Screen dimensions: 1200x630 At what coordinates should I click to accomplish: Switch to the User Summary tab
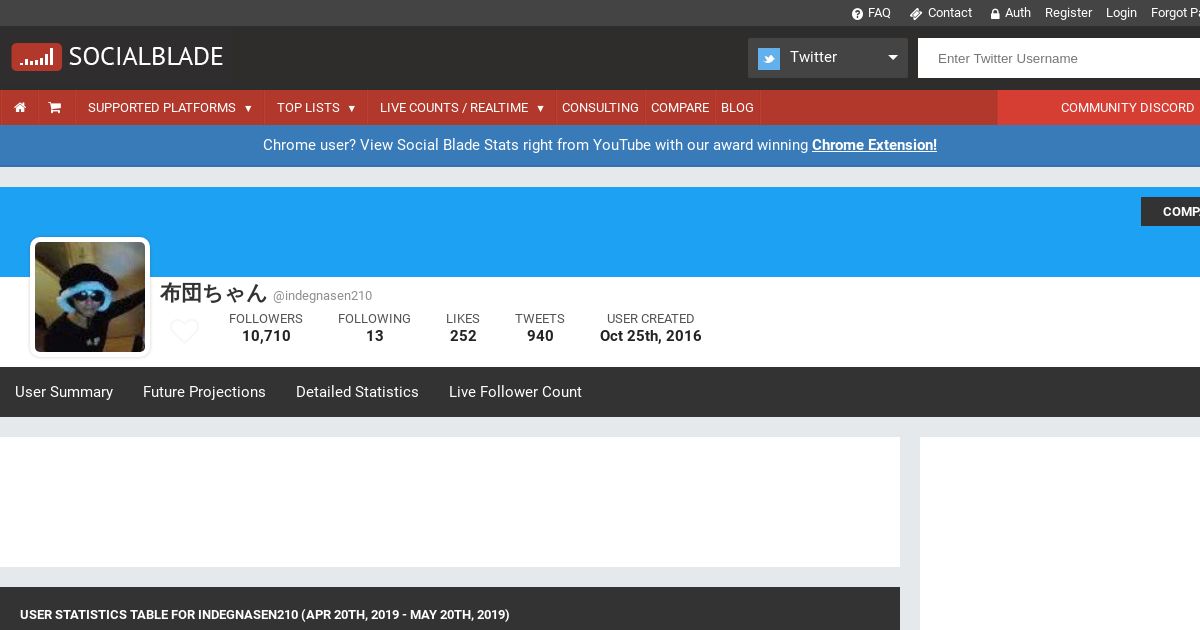[64, 392]
